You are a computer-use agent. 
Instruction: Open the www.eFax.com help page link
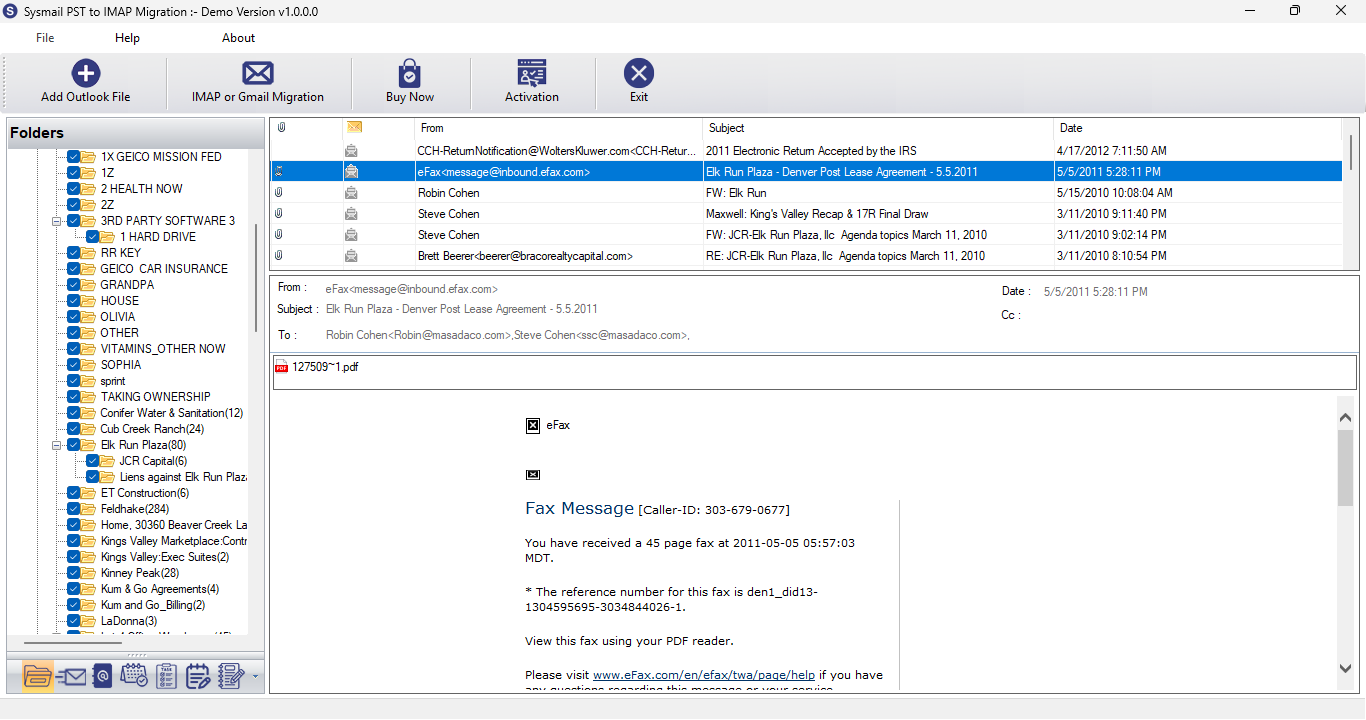(x=704, y=675)
